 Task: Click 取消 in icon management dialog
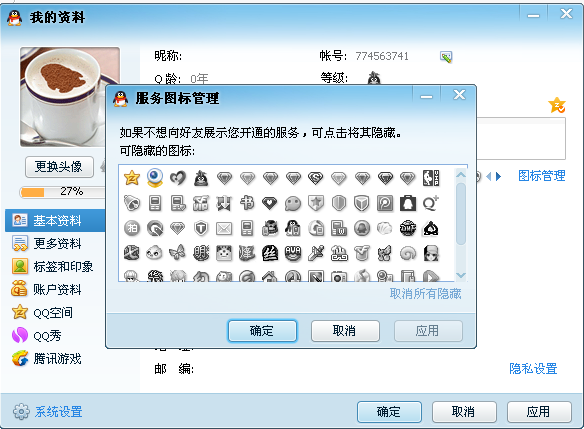click(345, 331)
